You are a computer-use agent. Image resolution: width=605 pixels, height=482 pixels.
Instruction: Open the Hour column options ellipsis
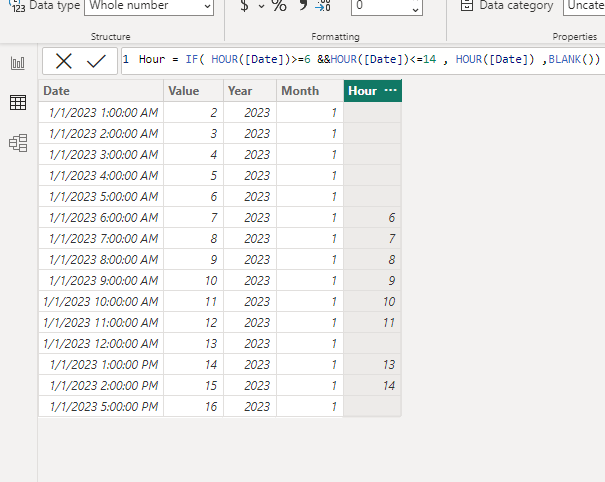[390, 90]
